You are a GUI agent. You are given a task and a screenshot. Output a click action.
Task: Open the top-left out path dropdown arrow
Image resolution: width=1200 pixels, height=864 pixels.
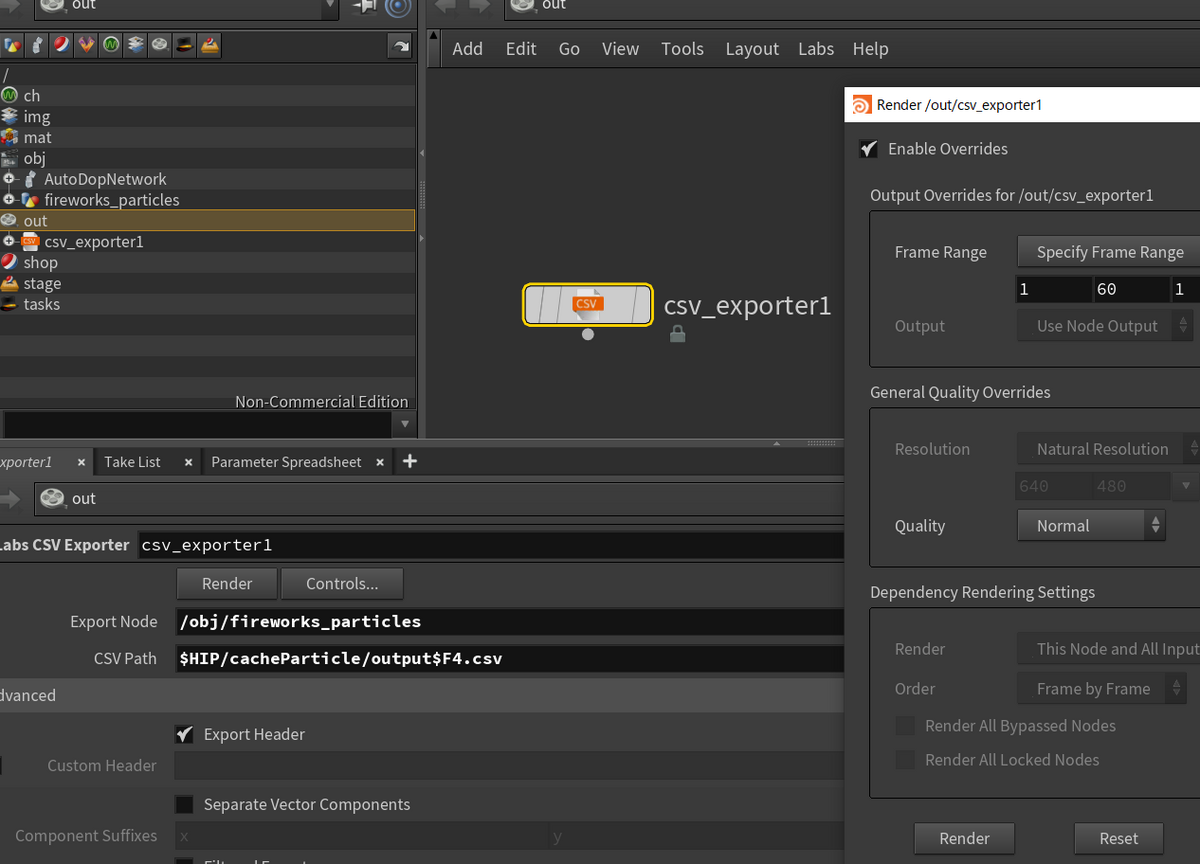(330, 6)
